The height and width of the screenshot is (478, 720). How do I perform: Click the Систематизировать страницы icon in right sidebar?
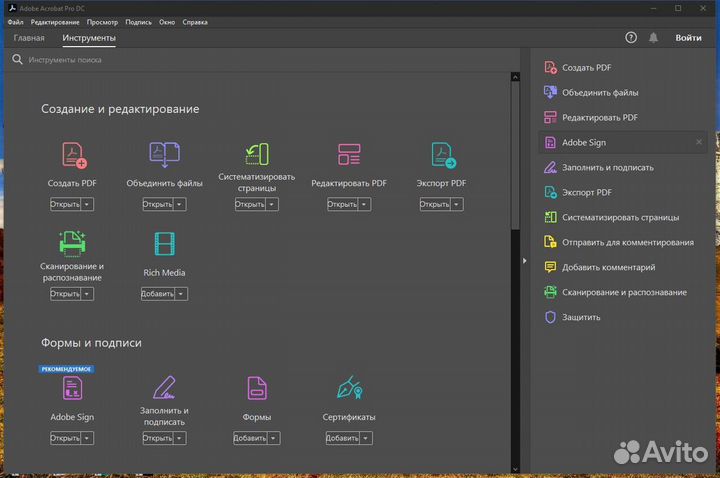(550, 217)
